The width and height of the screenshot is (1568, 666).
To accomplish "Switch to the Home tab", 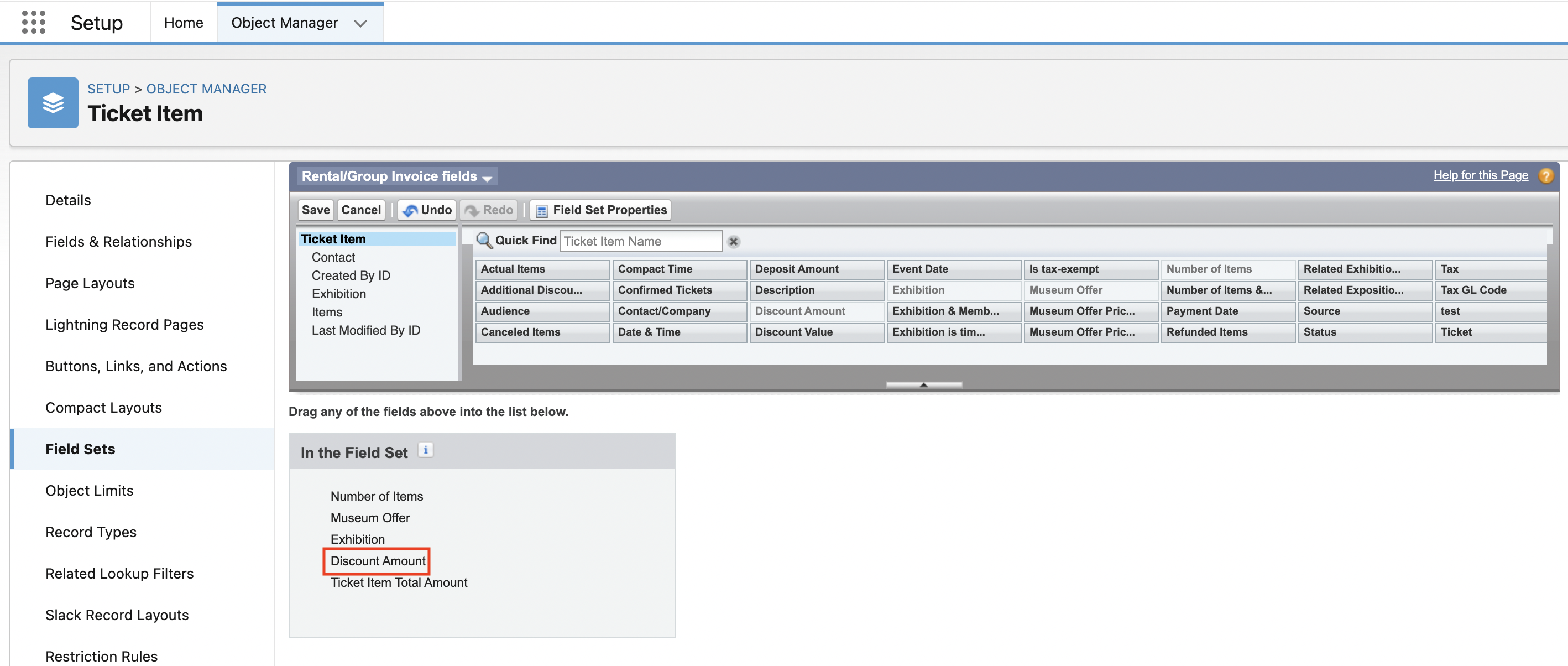I will [x=183, y=23].
